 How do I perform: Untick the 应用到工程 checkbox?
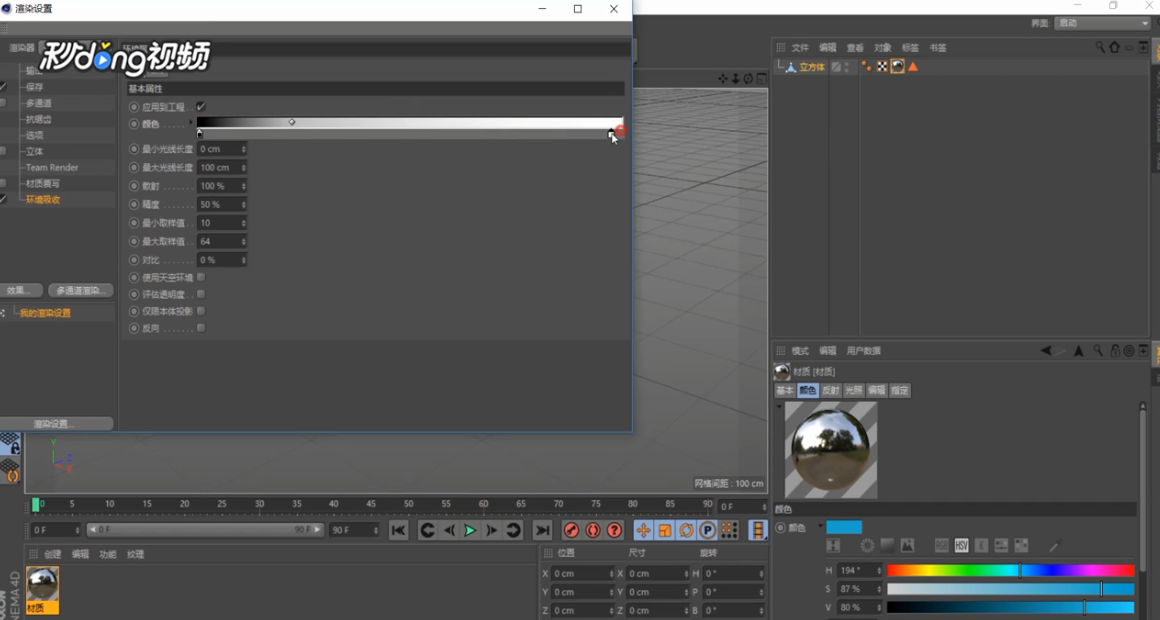201,107
